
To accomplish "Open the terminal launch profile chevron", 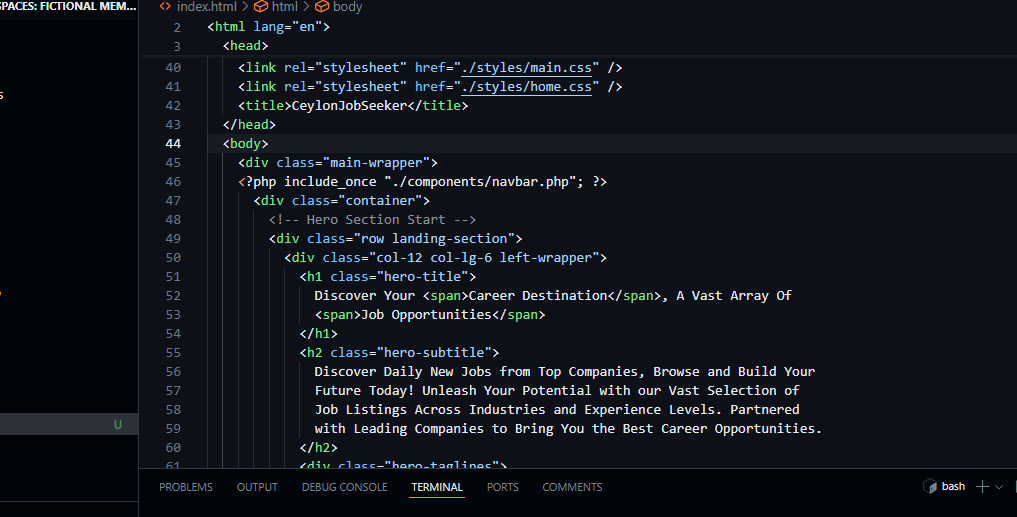I will [999, 487].
